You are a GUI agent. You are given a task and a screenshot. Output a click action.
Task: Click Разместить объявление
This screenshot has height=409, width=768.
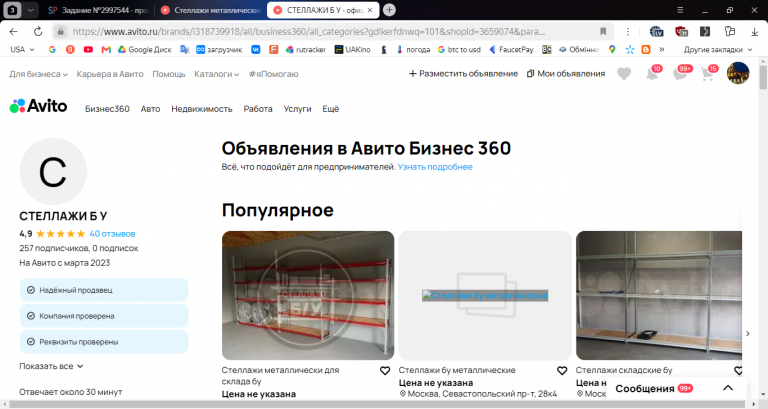(x=463, y=73)
